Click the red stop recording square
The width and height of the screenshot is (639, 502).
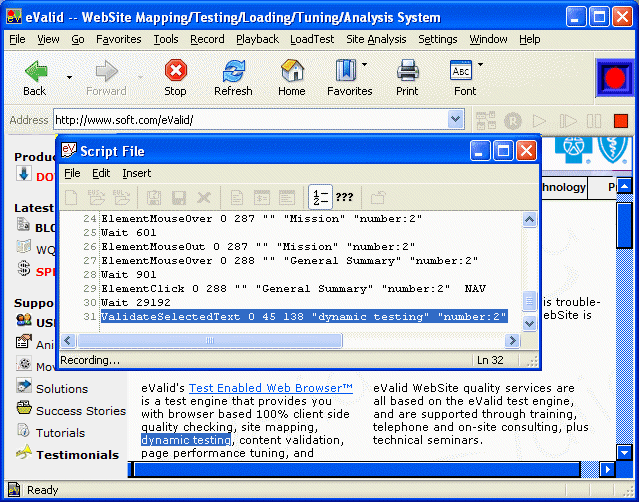point(621,121)
